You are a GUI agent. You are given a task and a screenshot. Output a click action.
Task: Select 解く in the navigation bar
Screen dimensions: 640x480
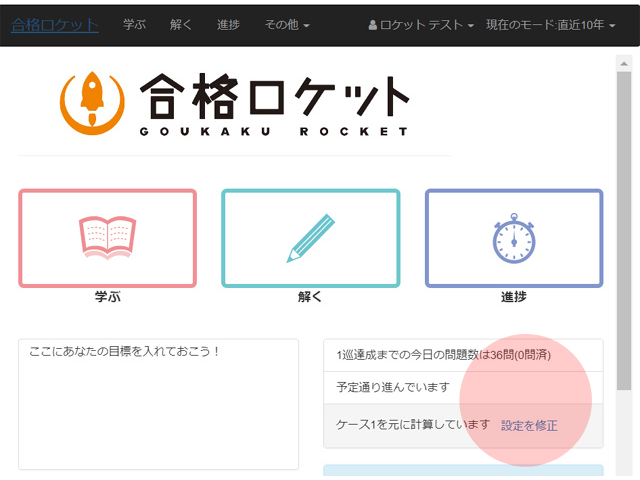[x=181, y=25]
